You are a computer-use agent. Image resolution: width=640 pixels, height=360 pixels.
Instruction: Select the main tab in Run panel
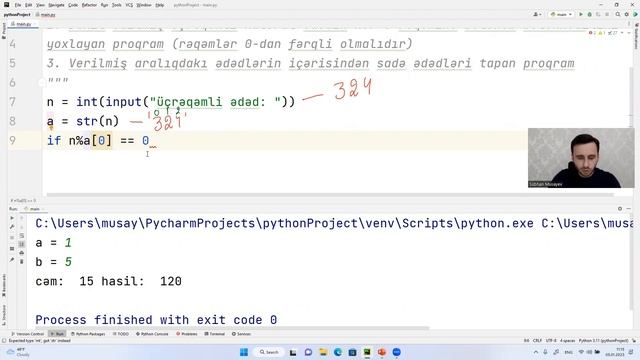click(34, 209)
